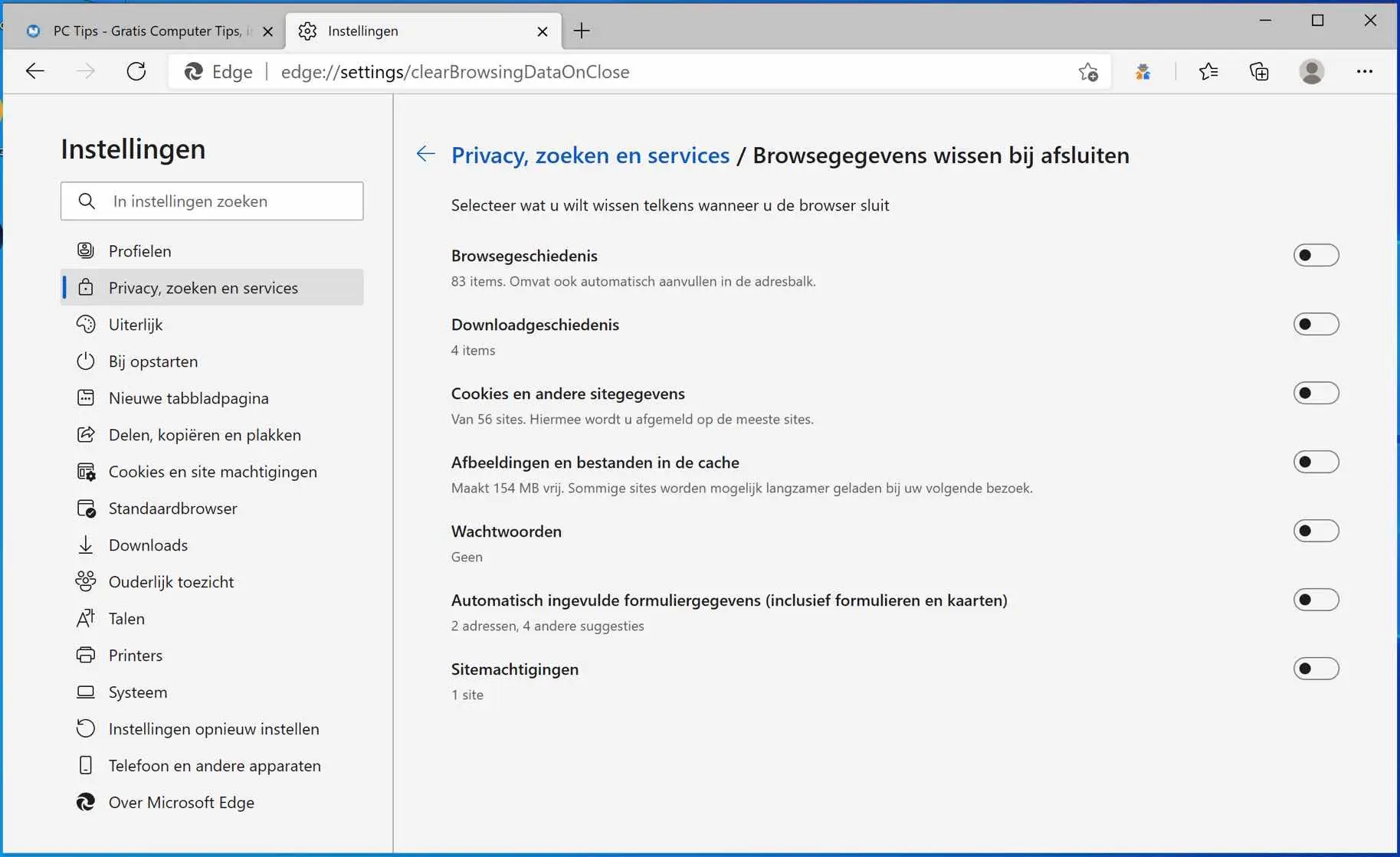Open the Favorites list icon
1400x857 pixels.
point(1208,71)
